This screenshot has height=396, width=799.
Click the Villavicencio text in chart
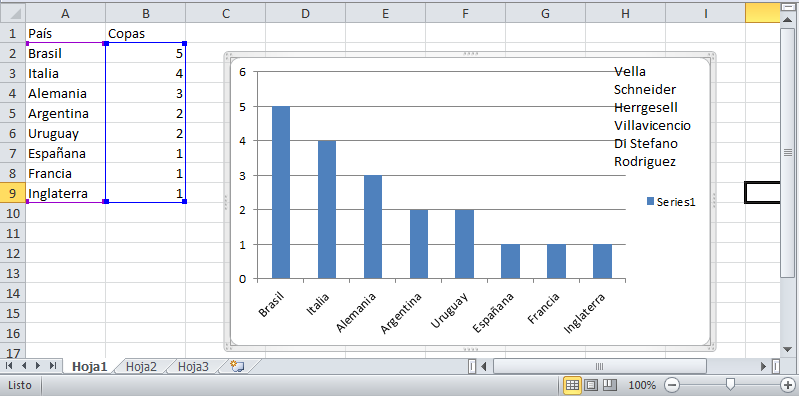tap(652, 125)
